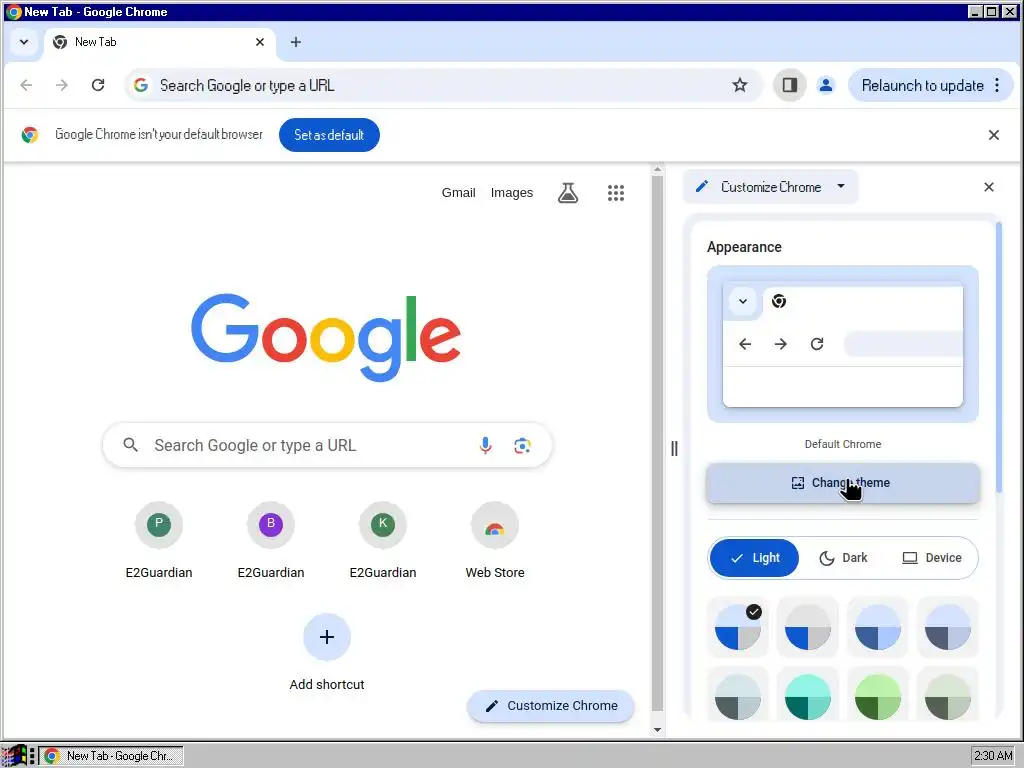
Task: Select the Device mode option
Action: pos(932,558)
